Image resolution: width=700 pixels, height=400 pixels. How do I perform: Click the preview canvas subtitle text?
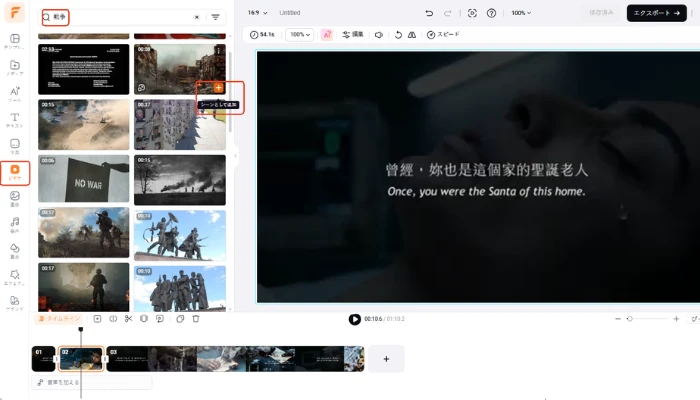pyautogui.click(x=486, y=180)
